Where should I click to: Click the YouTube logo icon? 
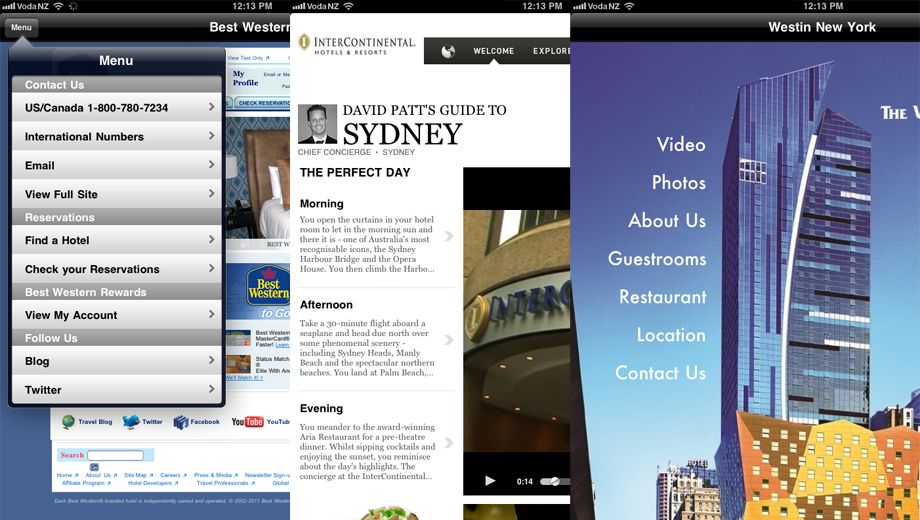[247, 421]
